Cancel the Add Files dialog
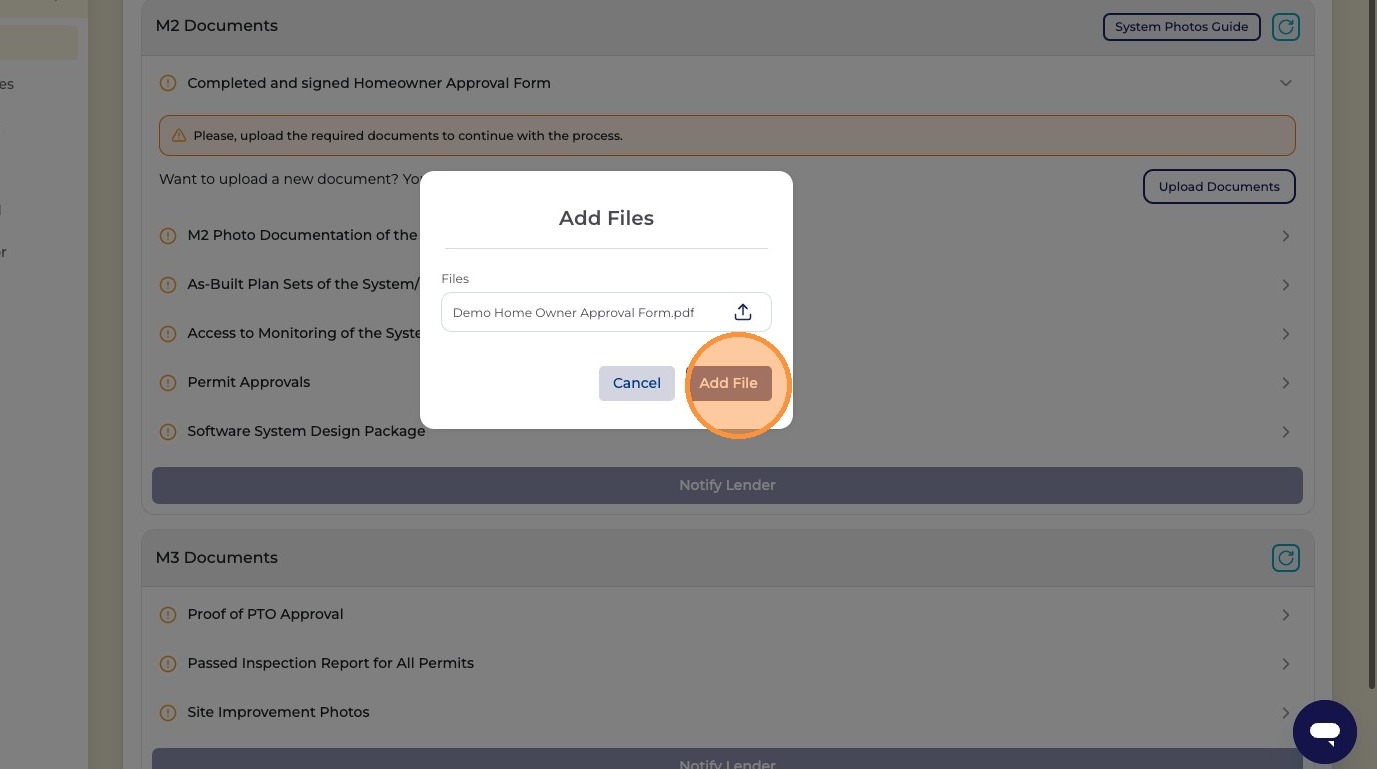Viewport: 1377px width, 769px height. tap(637, 383)
